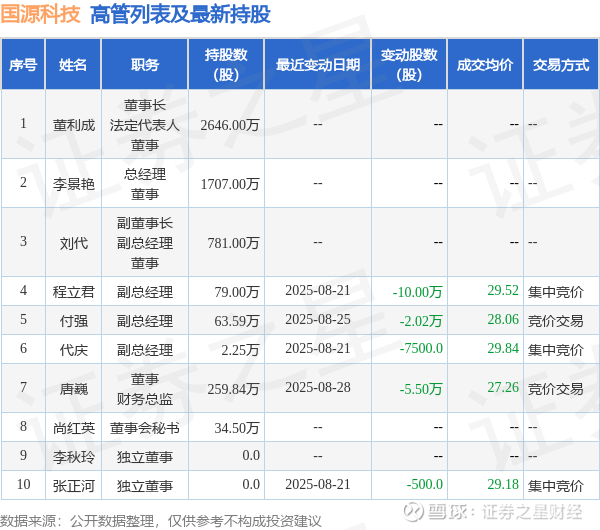Click the 2646.00万 holdings cell

pyautogui.click(x=230, y=125)
